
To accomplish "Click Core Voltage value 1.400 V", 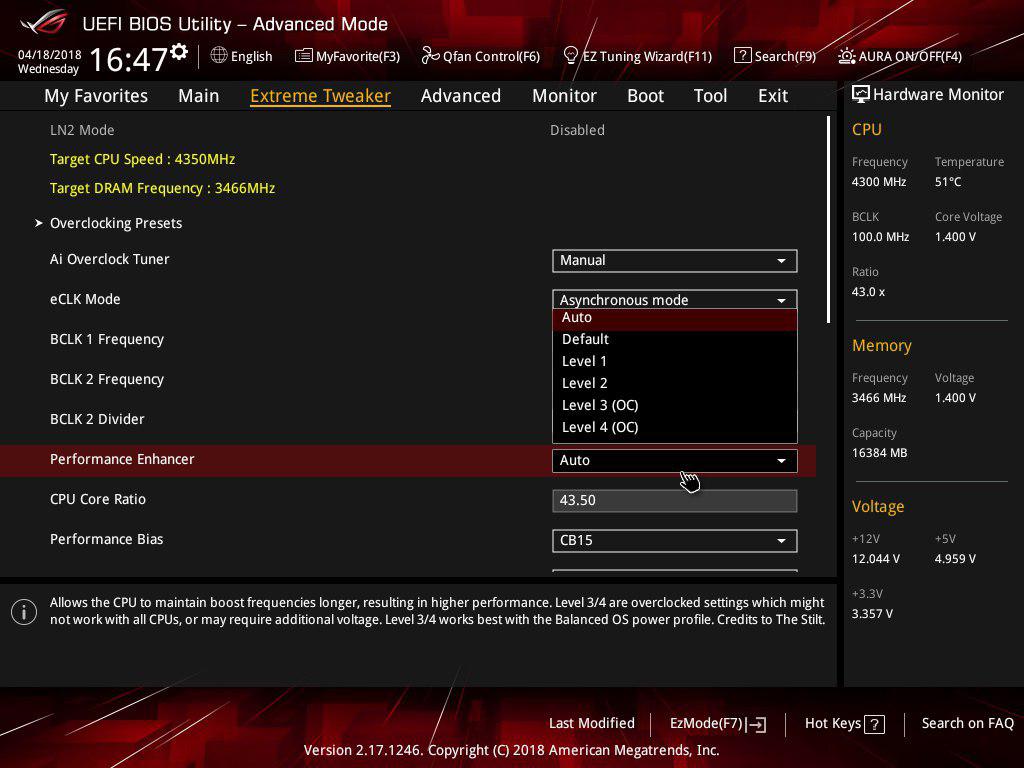I will coord(955,237).
